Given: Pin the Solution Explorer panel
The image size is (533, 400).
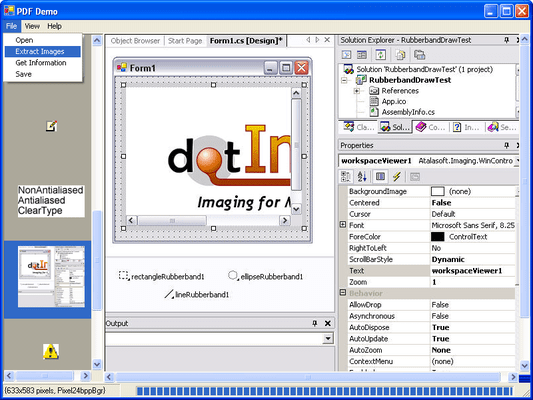Looking at the screenshot, I should point(506,40).
